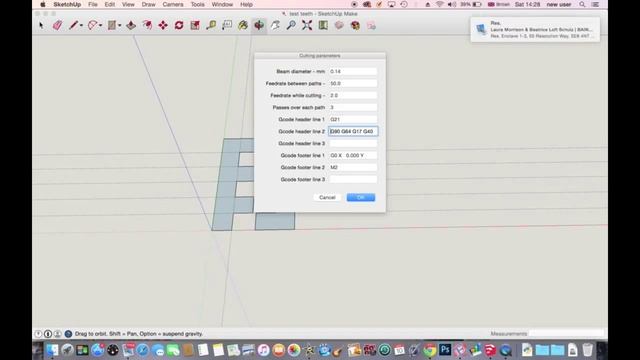This screenshot has width=640, height=360.
Task: Open the File menu
Action: point(93,4)
